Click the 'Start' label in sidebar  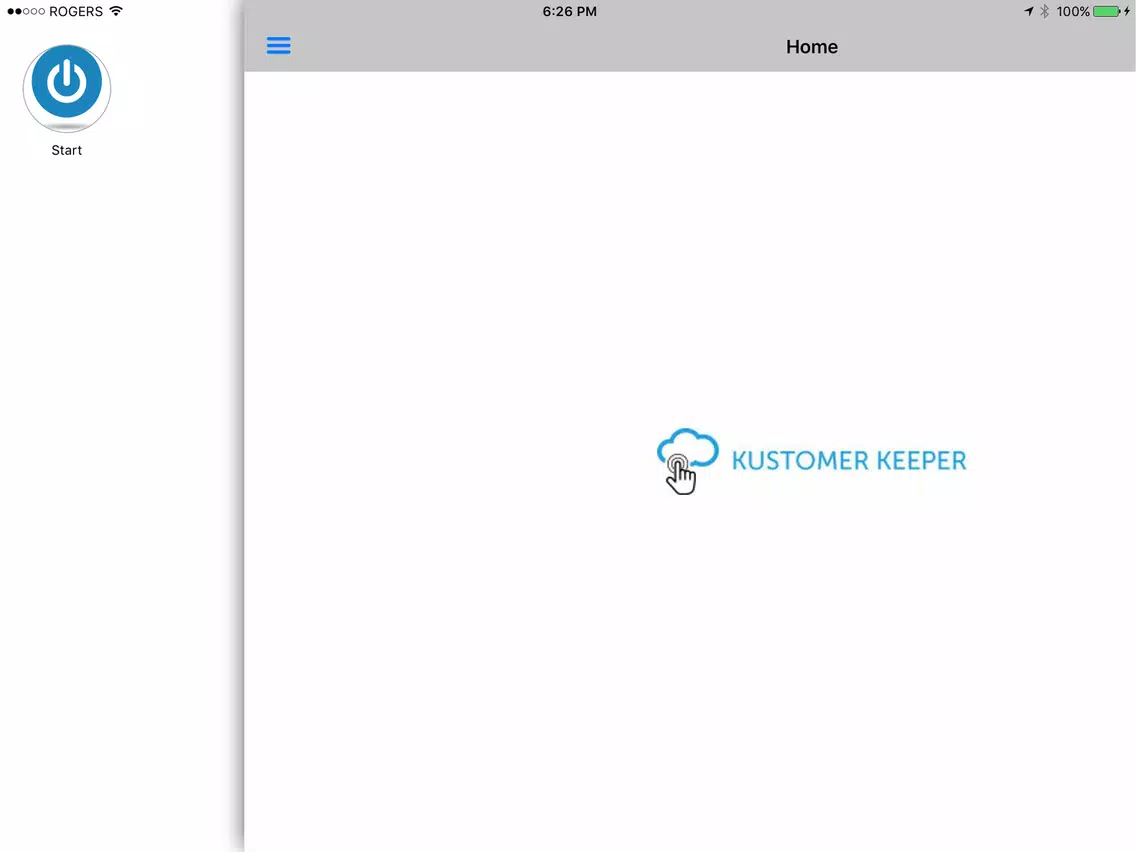click(x=67, y=150)
